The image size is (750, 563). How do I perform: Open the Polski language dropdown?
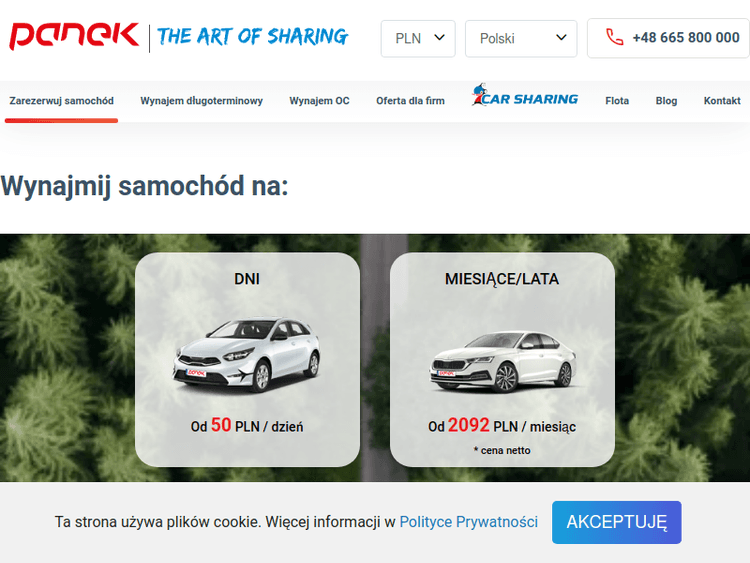pyautogui.click(x=521, y=38)
